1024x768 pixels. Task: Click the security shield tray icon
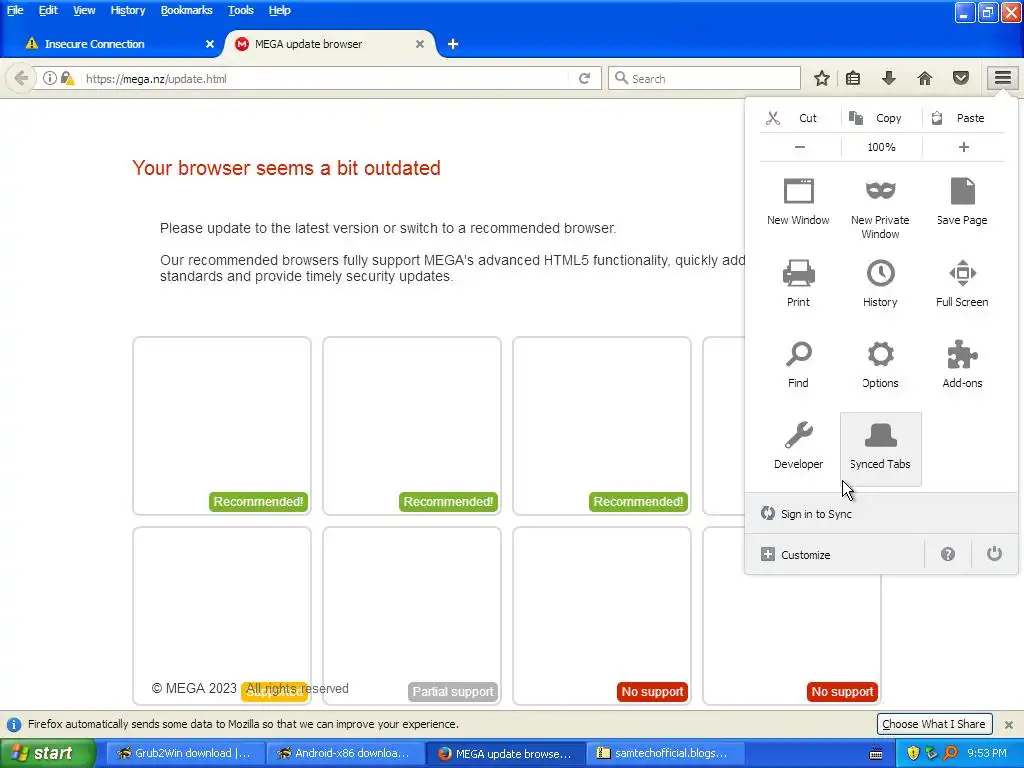click(913, 753)
